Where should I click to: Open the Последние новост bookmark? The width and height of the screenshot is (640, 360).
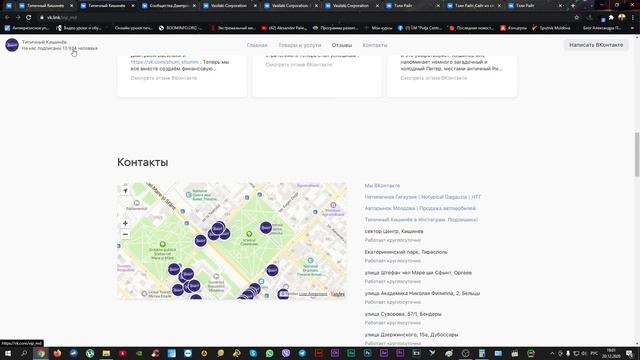click(471, 28)
